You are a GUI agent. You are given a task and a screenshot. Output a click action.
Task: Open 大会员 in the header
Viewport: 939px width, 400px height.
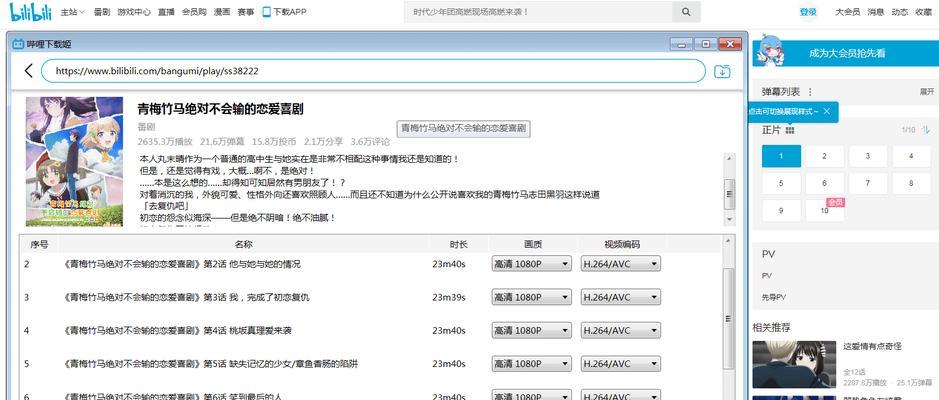tap(847, 11)
